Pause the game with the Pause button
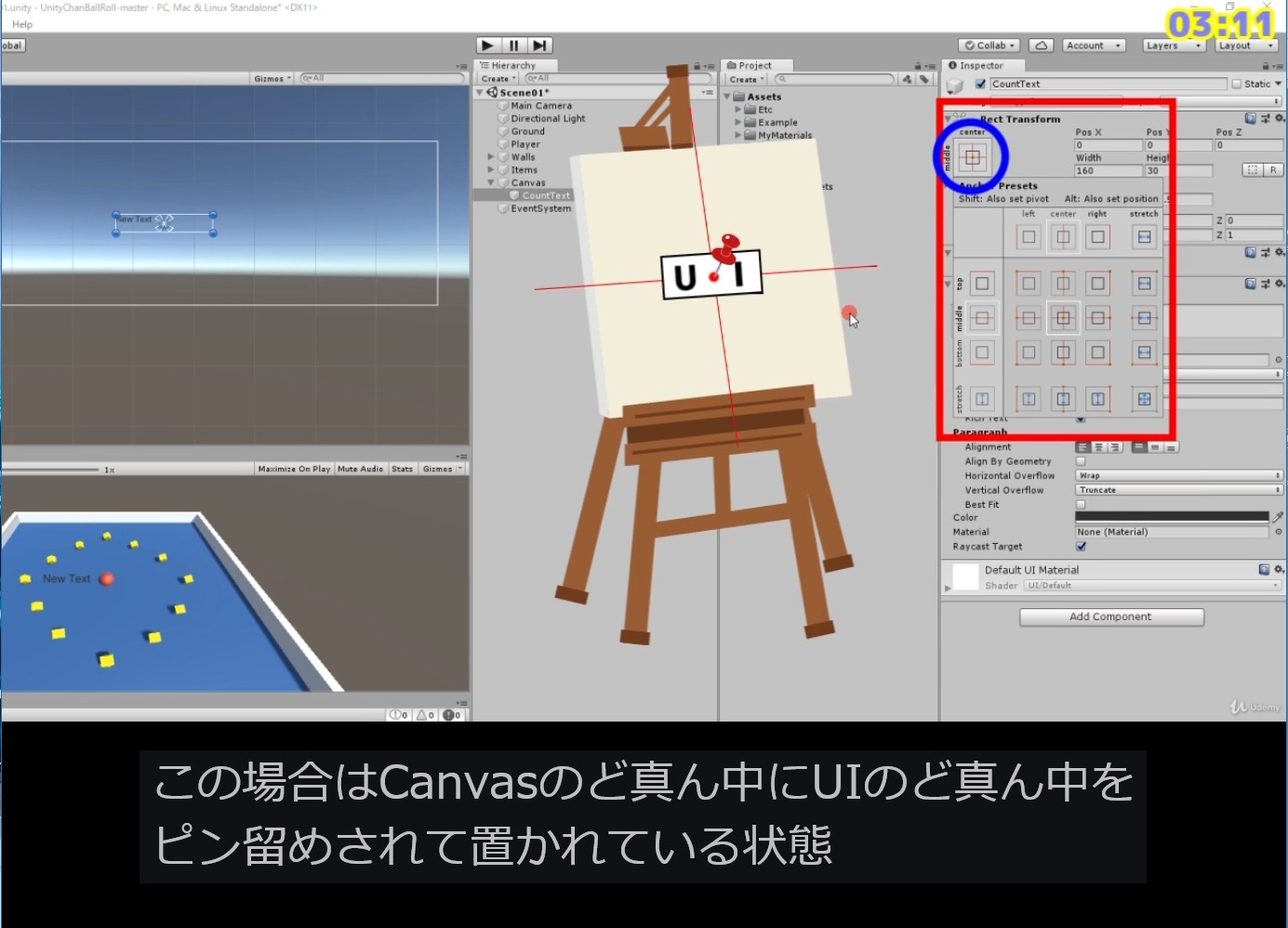This screenshot has height=928, width=1288. pyautogui.click(x=514, y=46)
